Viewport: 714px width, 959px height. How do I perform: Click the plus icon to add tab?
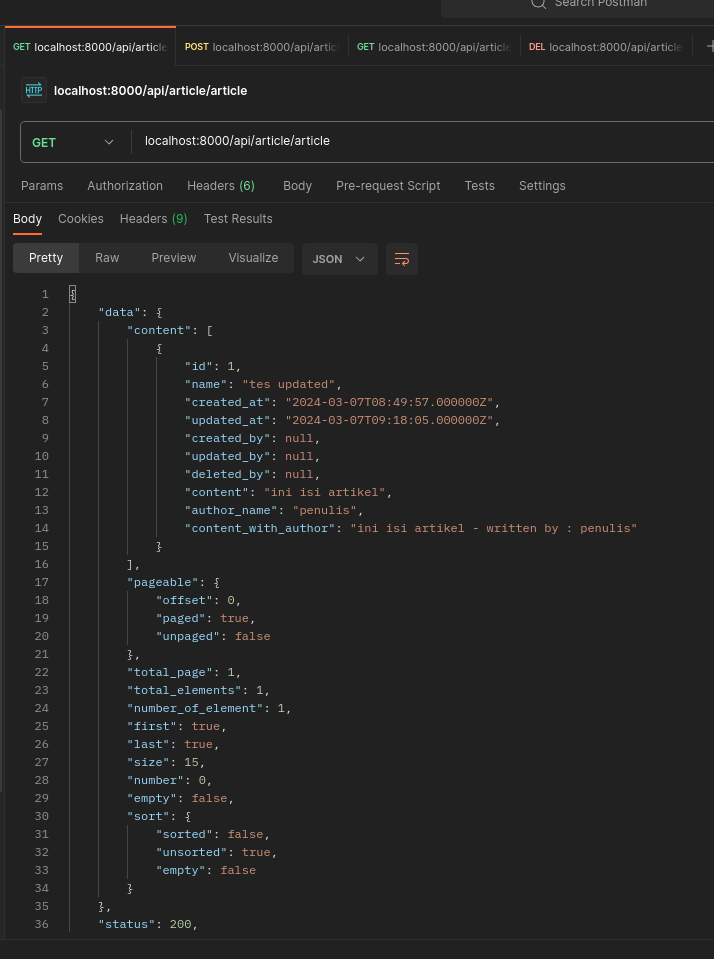pyautogui.click(x=709, y=46)
